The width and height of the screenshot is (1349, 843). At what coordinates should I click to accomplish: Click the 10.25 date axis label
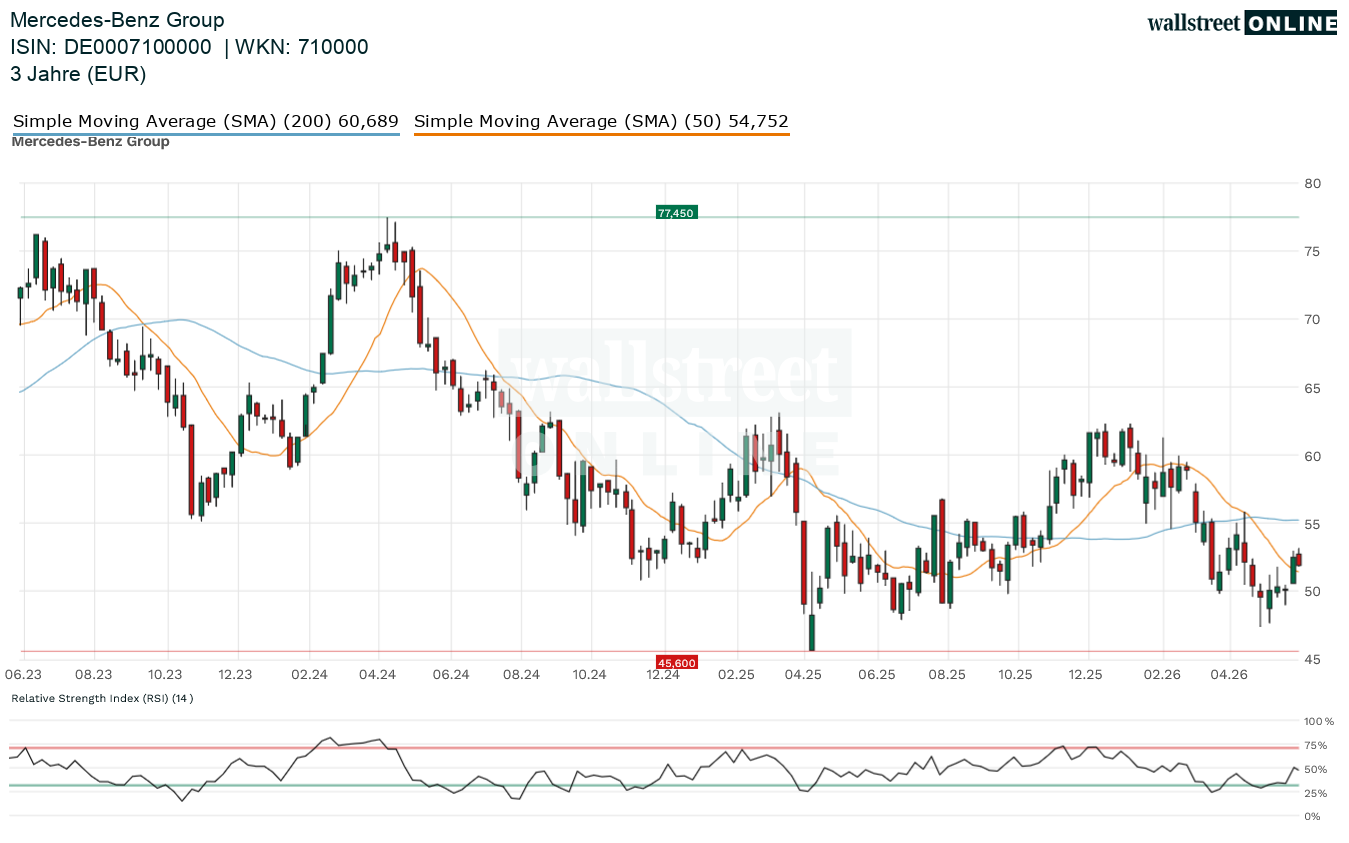tap(1015, 675)
